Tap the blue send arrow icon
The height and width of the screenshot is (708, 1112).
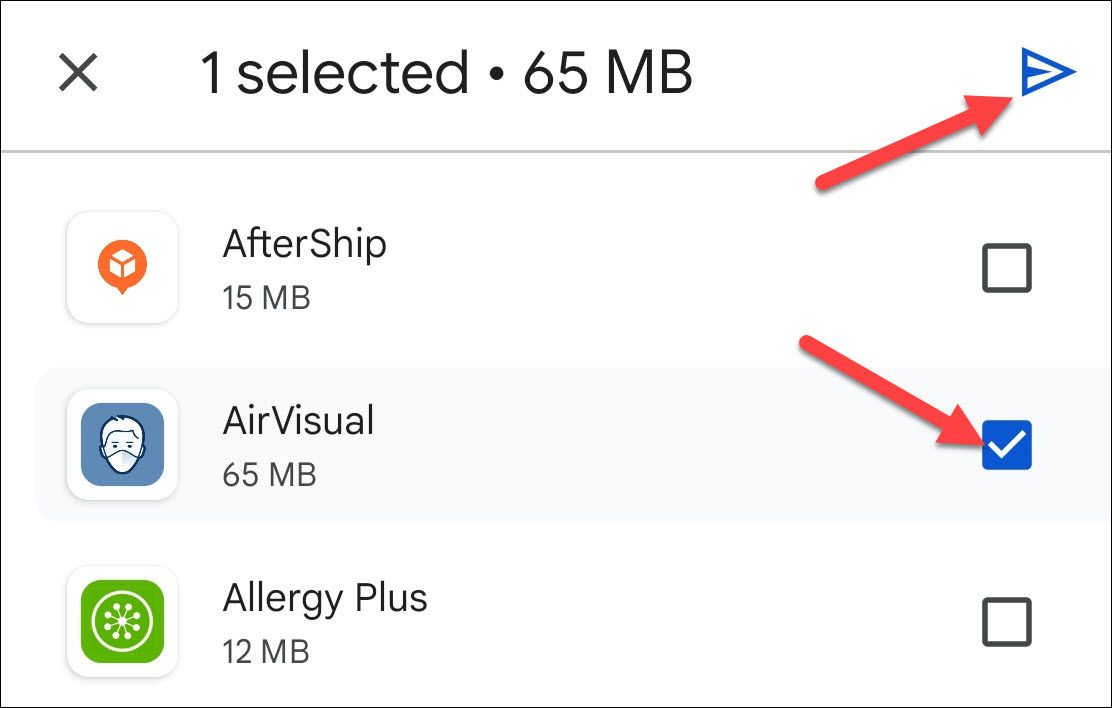1046,73
